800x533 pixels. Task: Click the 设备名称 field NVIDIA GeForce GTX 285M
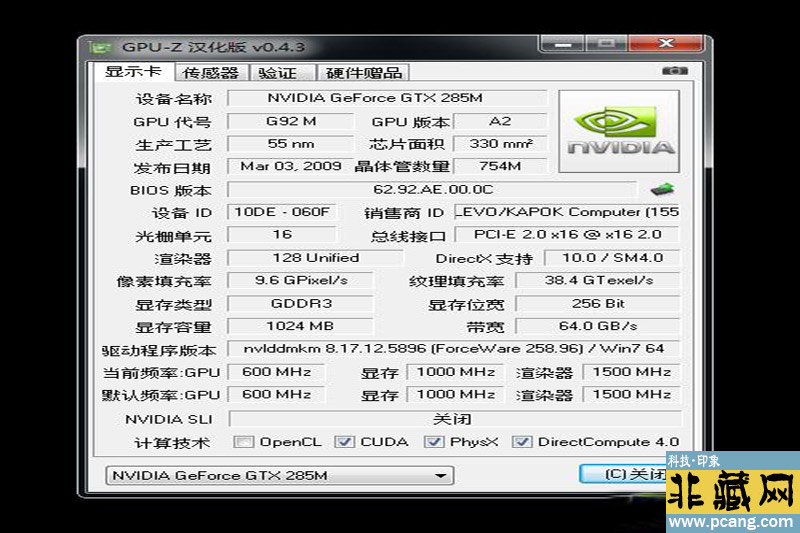387,98
